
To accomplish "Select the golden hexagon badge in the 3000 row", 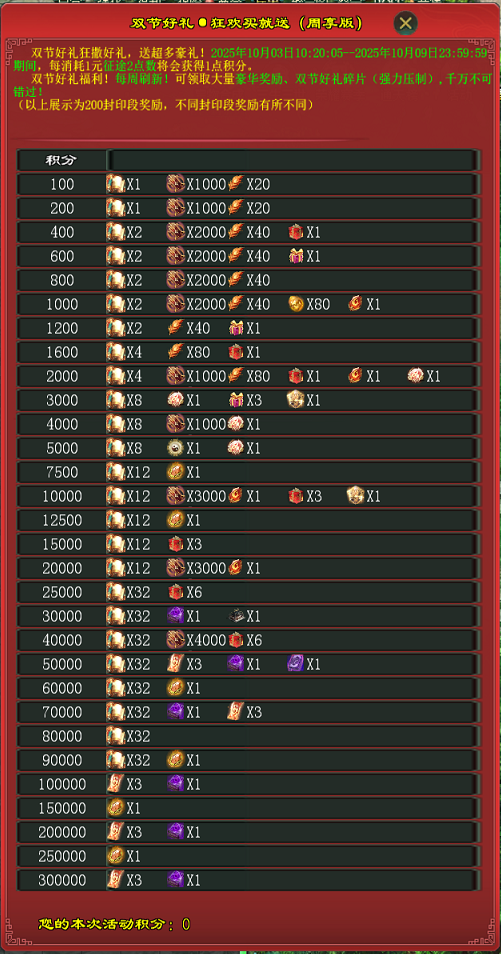I will 296,400.
